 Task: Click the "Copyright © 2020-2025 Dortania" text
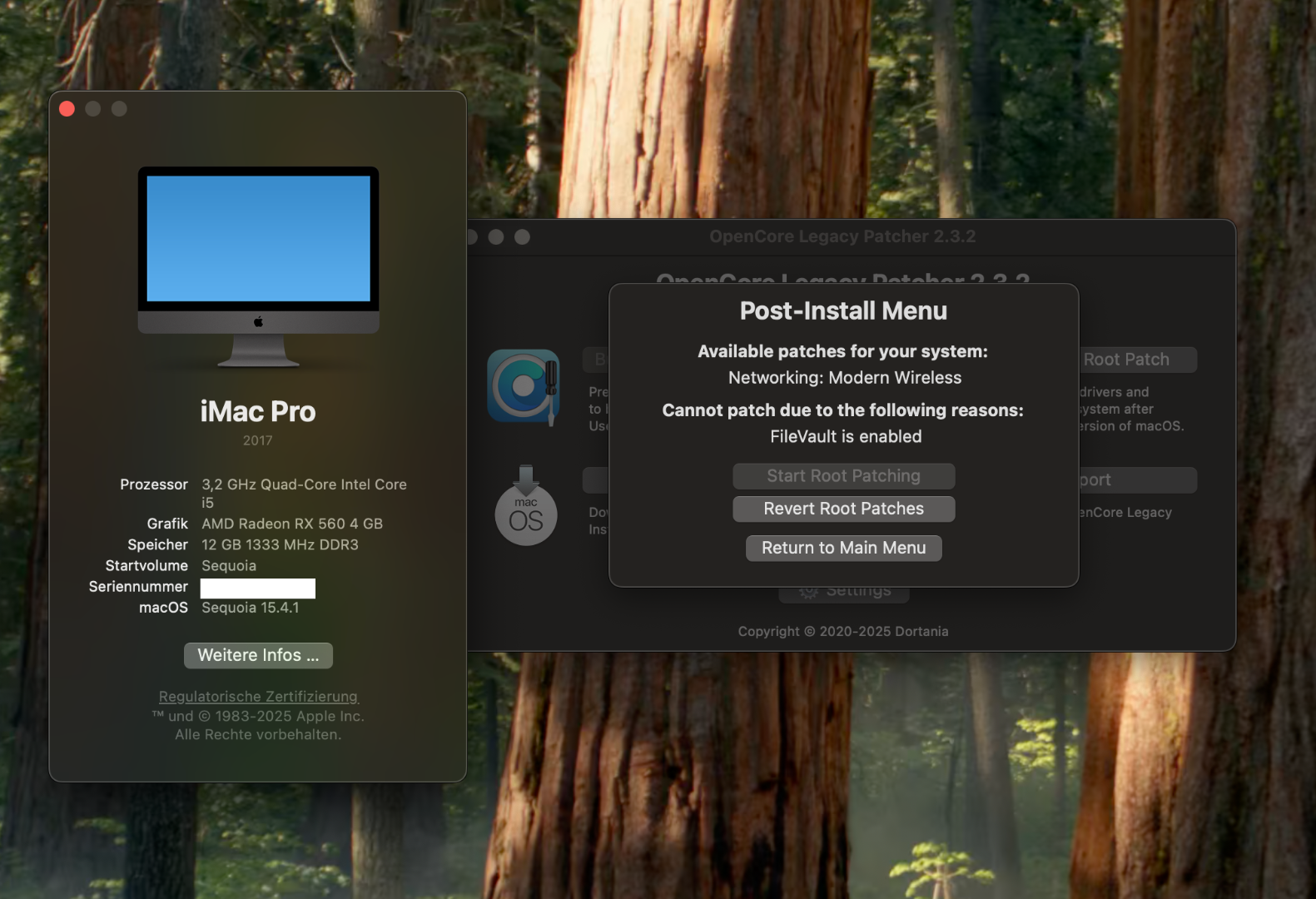(843, 631)
